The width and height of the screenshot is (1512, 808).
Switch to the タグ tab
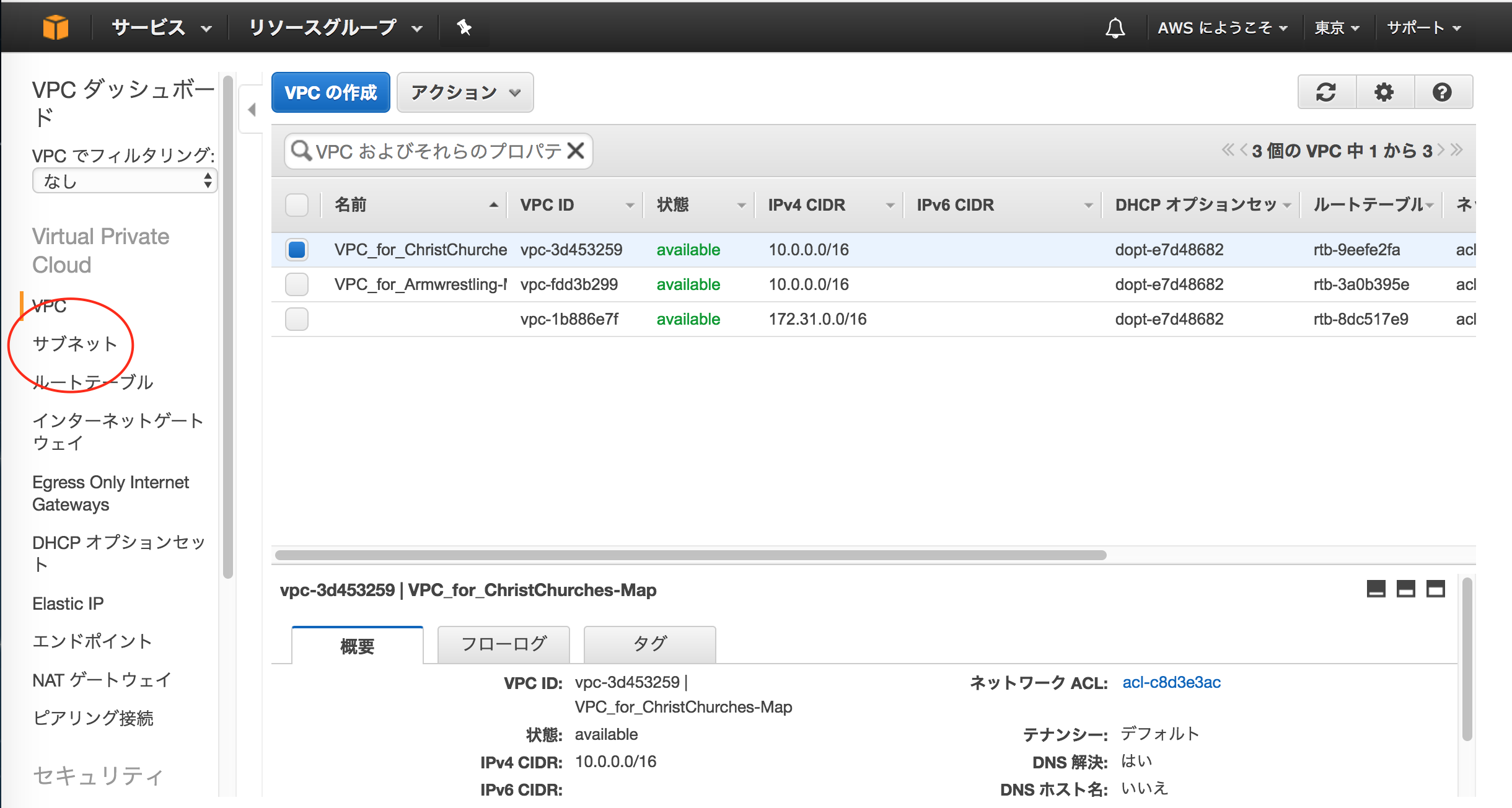650,644
